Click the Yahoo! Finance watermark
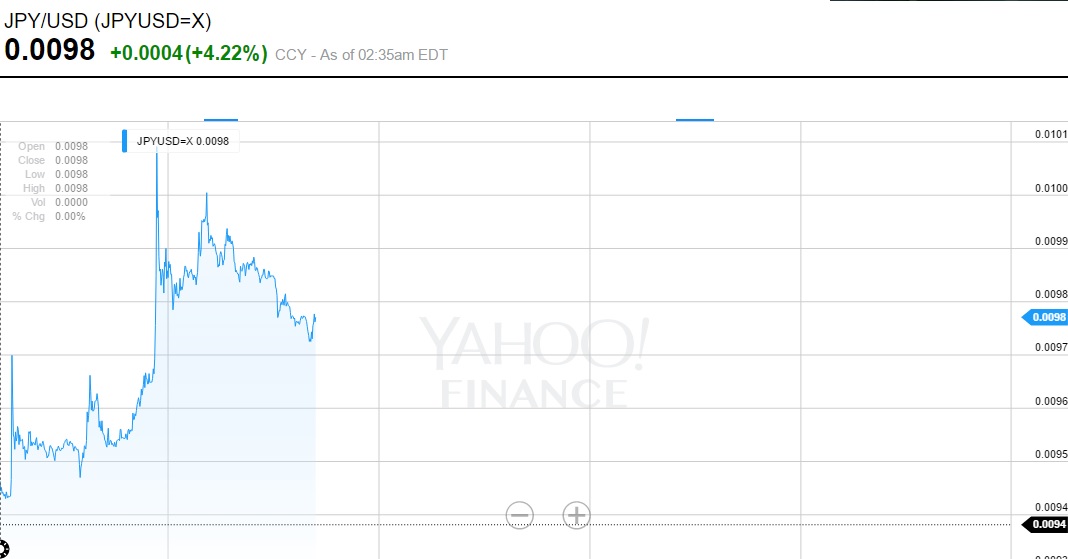Viewport: 1068px width, 559px height. [x=534, y=362]
